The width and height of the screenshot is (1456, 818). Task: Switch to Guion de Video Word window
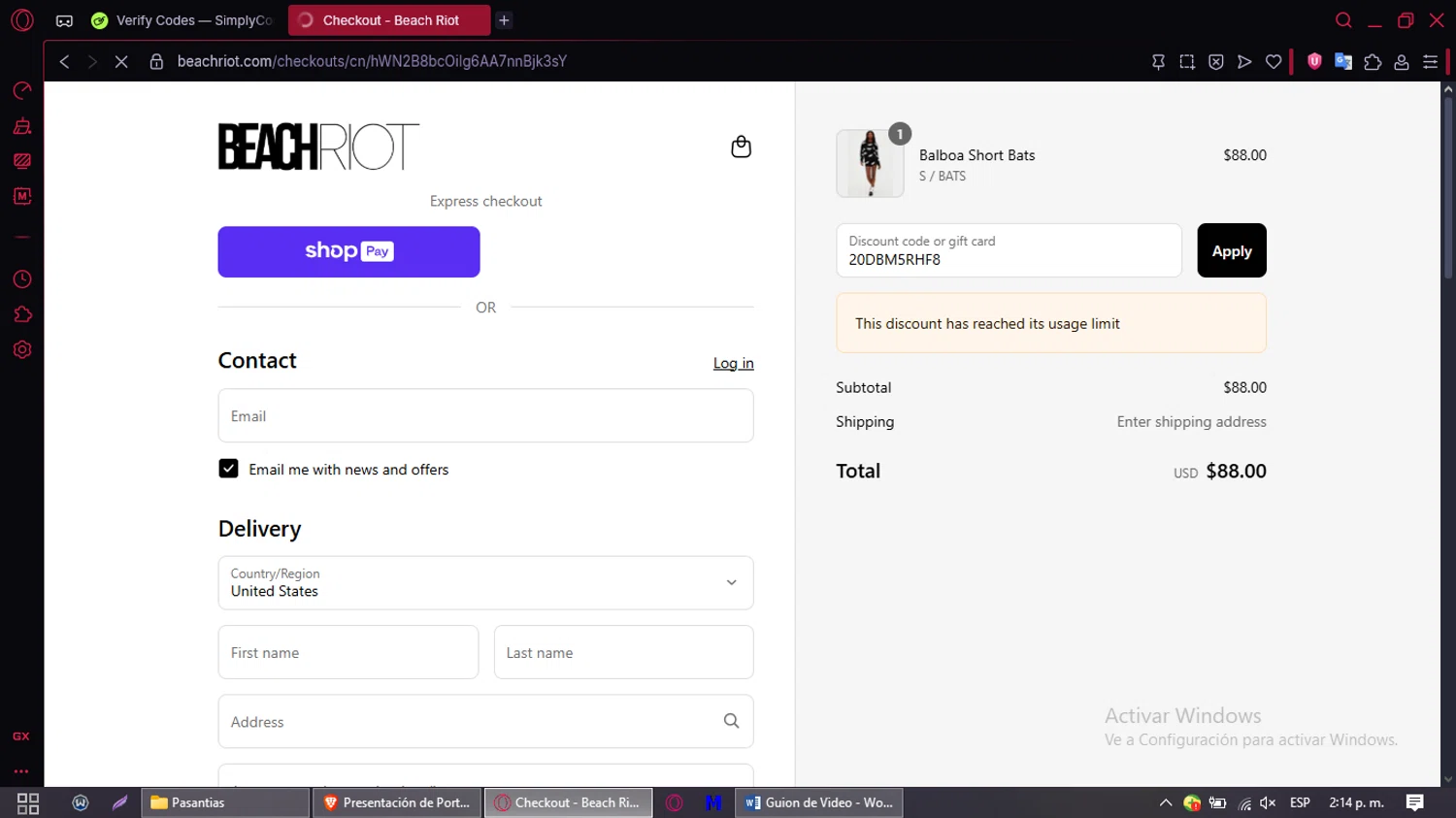820,802
